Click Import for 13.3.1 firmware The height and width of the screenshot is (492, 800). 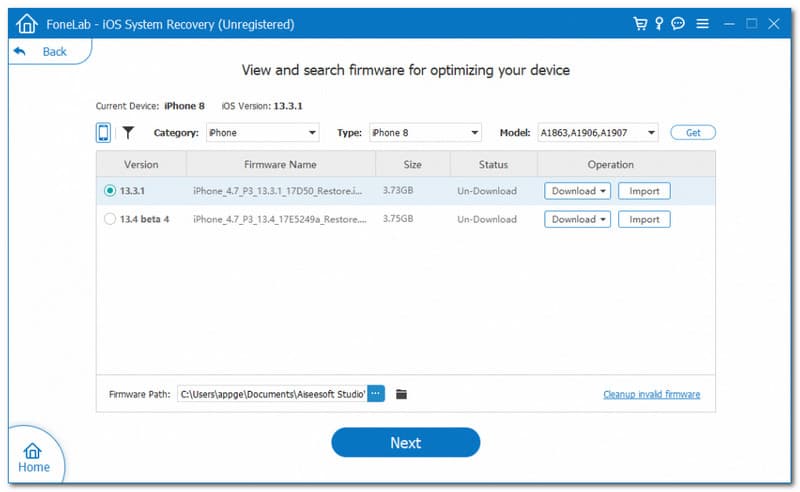pyautogui.click(x=644, y=191)
